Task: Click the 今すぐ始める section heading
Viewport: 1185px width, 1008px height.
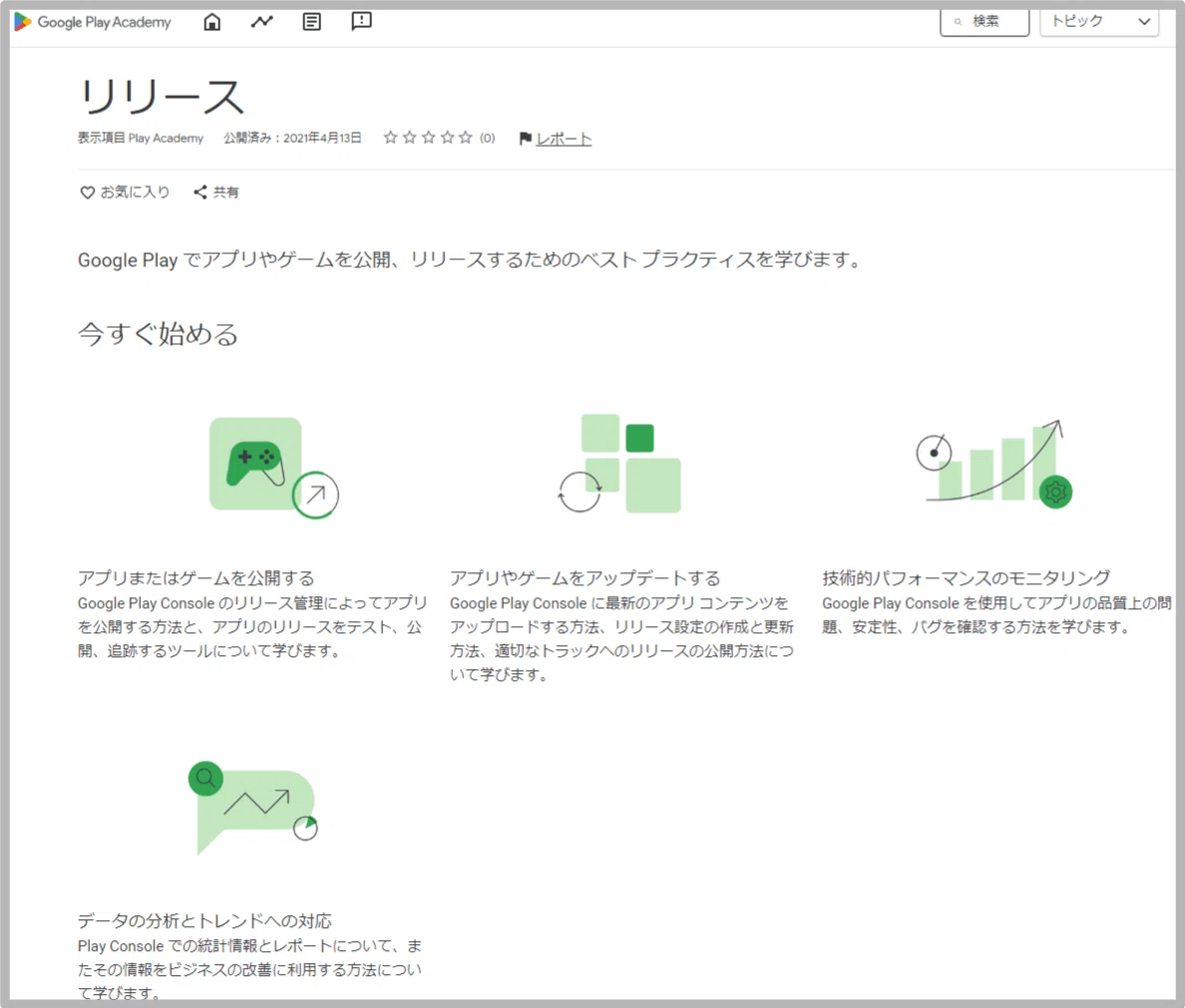Action: [158, 334]
